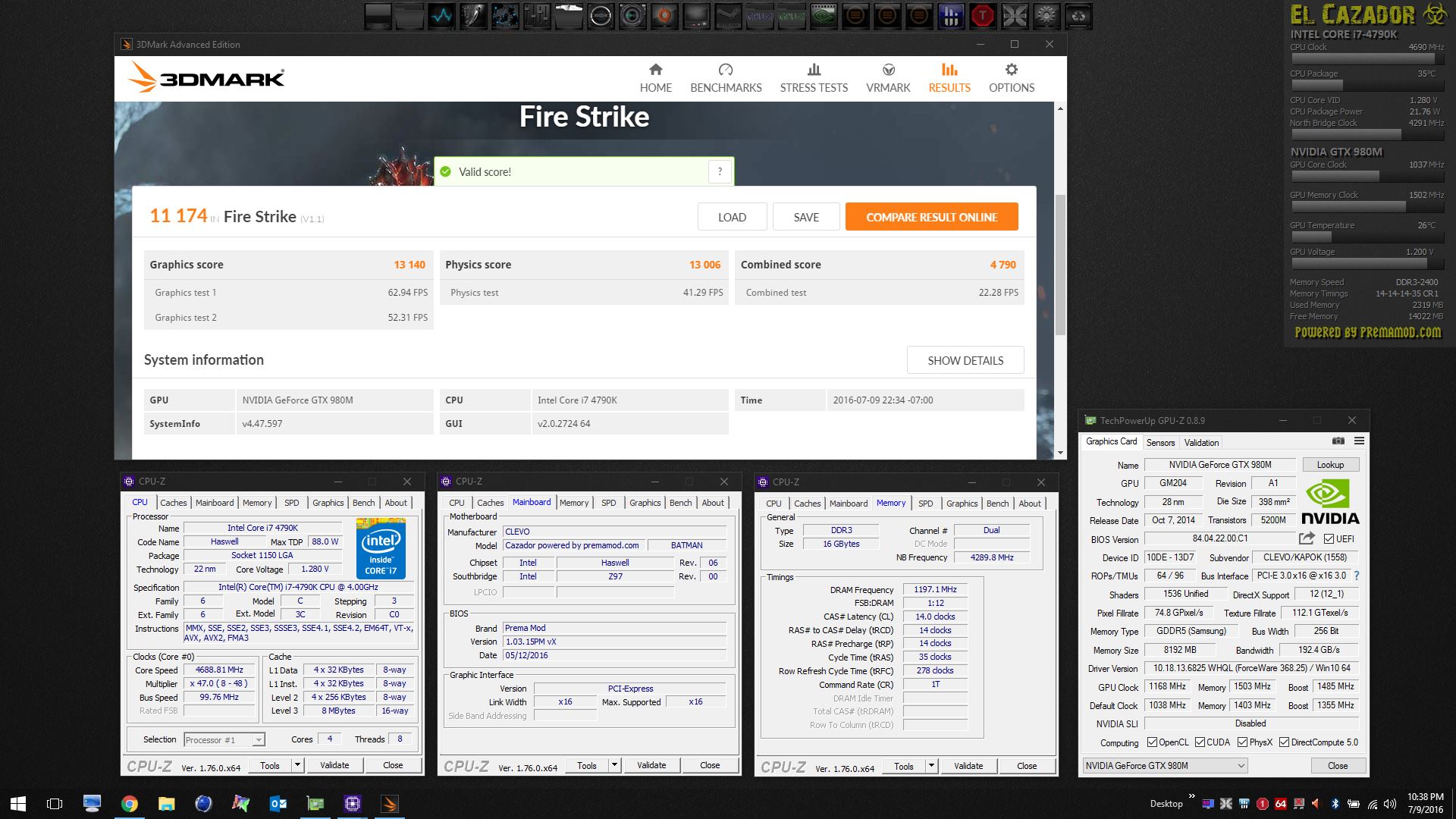Expand Processor #1 selection dropdown
Image resolution: width=1456 pixels, height=819 pixels.
259,740
